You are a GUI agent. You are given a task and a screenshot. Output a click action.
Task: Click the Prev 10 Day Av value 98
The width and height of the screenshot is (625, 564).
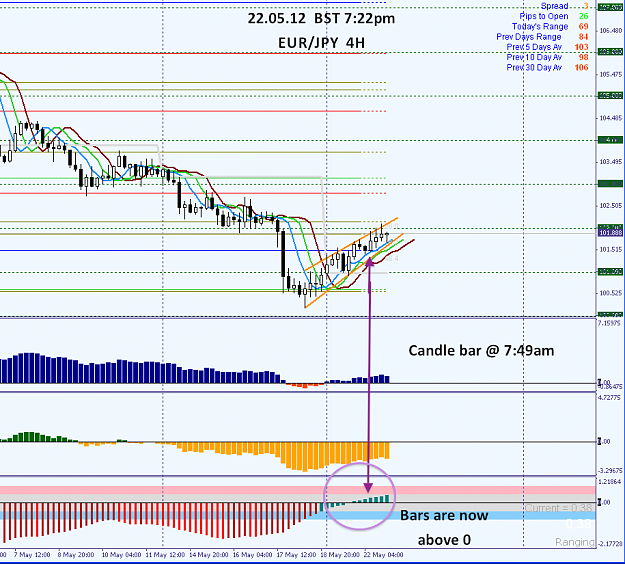(584, 57)
